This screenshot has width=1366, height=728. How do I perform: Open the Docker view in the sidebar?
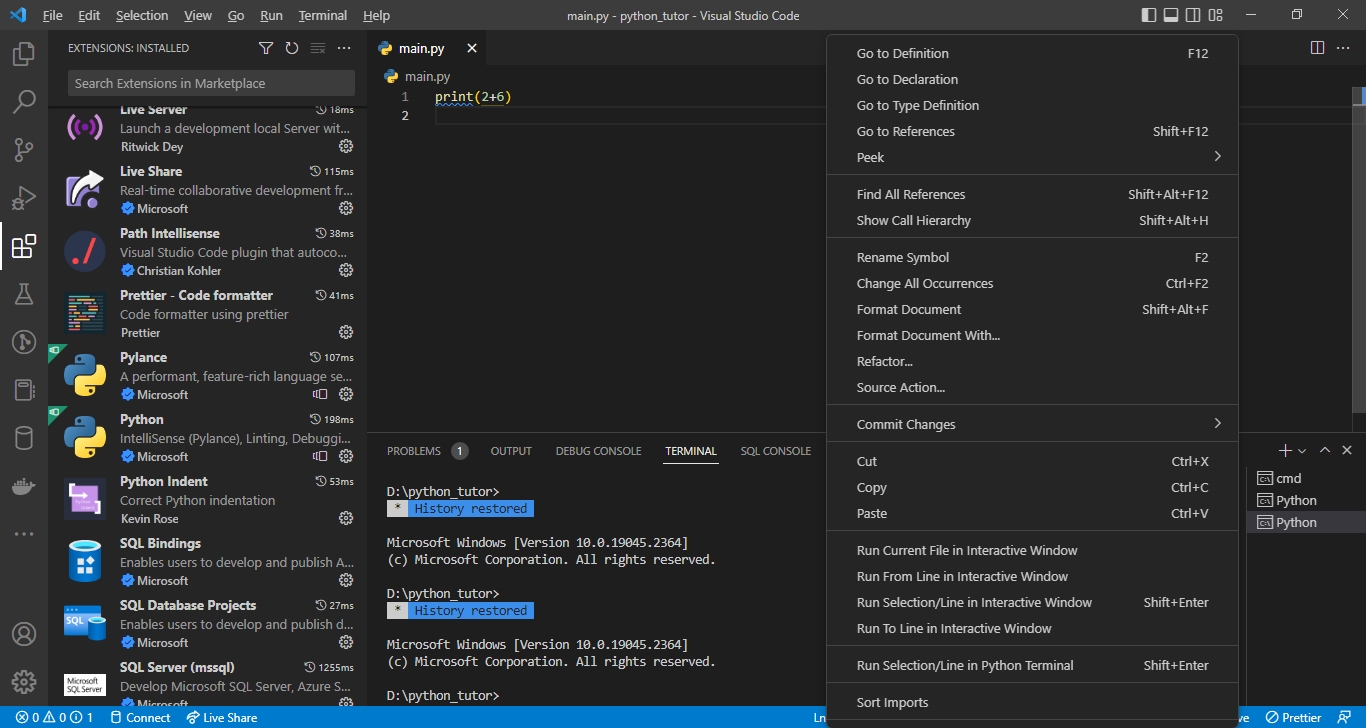tap(23, 487)
